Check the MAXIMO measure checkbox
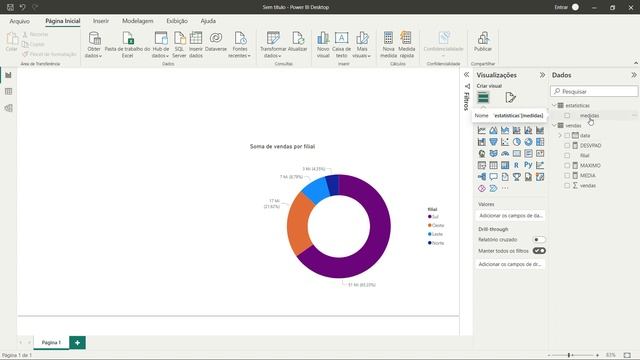The image size is (640, 360). pyautogui.click(x=567, y=165)
